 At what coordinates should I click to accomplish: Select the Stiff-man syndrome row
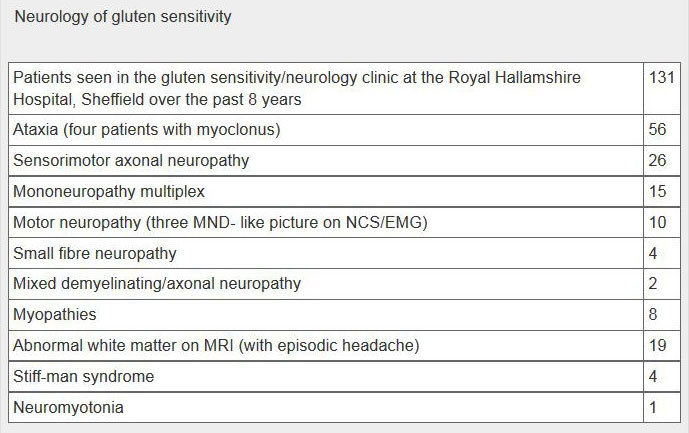tap(344, 377)
